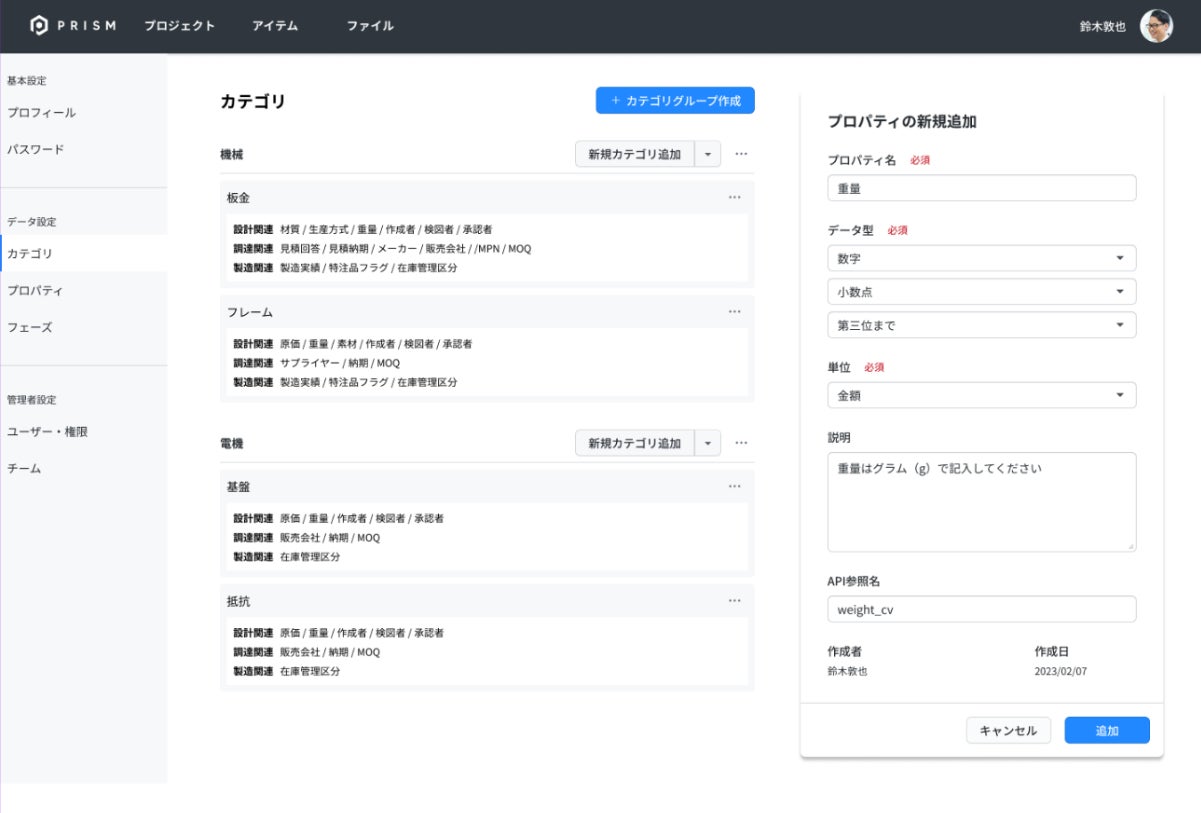Open the ファイル menu
The height and width of the screenshot is (813, 1201).
pos(370,26)
